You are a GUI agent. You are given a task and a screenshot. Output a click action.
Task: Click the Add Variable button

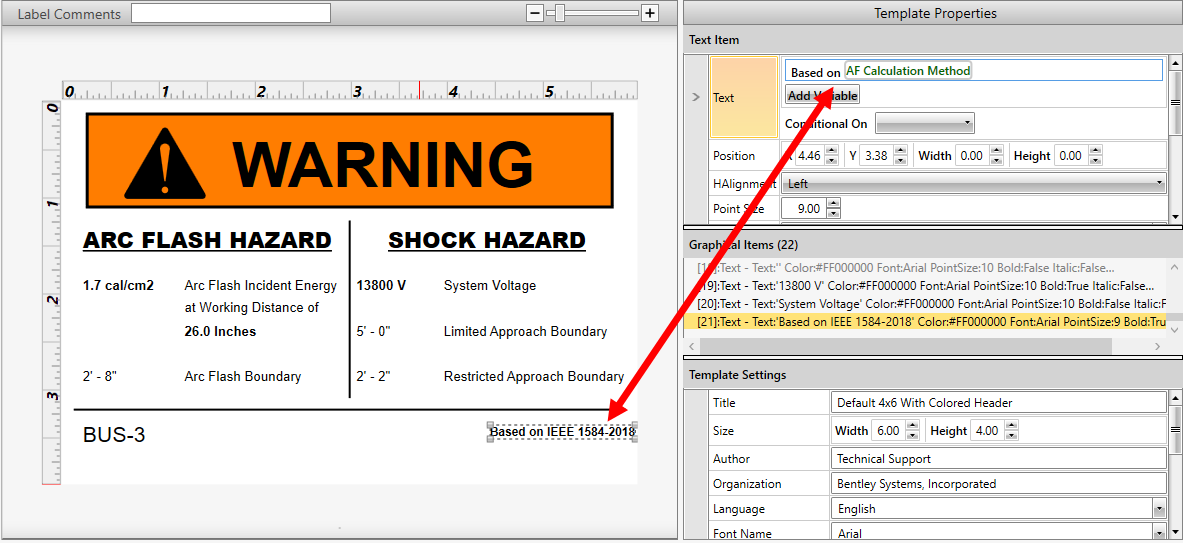point(821,96)
